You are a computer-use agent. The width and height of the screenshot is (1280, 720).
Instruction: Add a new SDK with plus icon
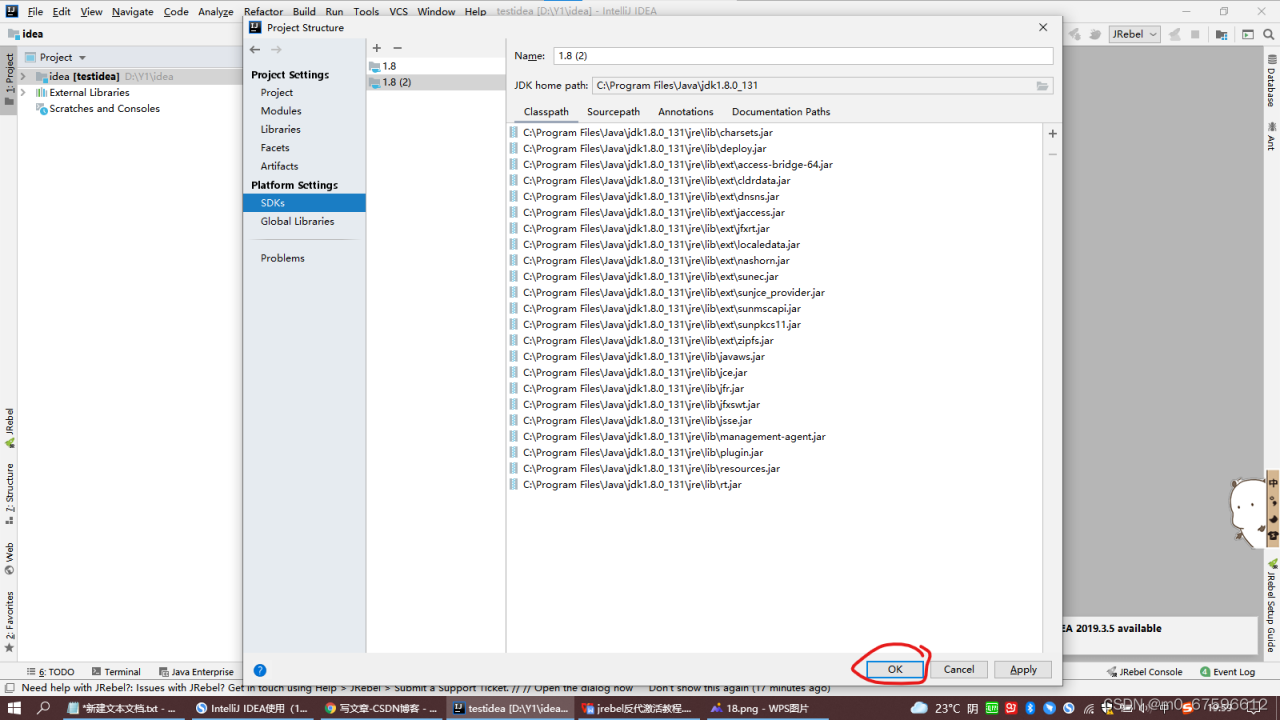[x=377, y=48]
